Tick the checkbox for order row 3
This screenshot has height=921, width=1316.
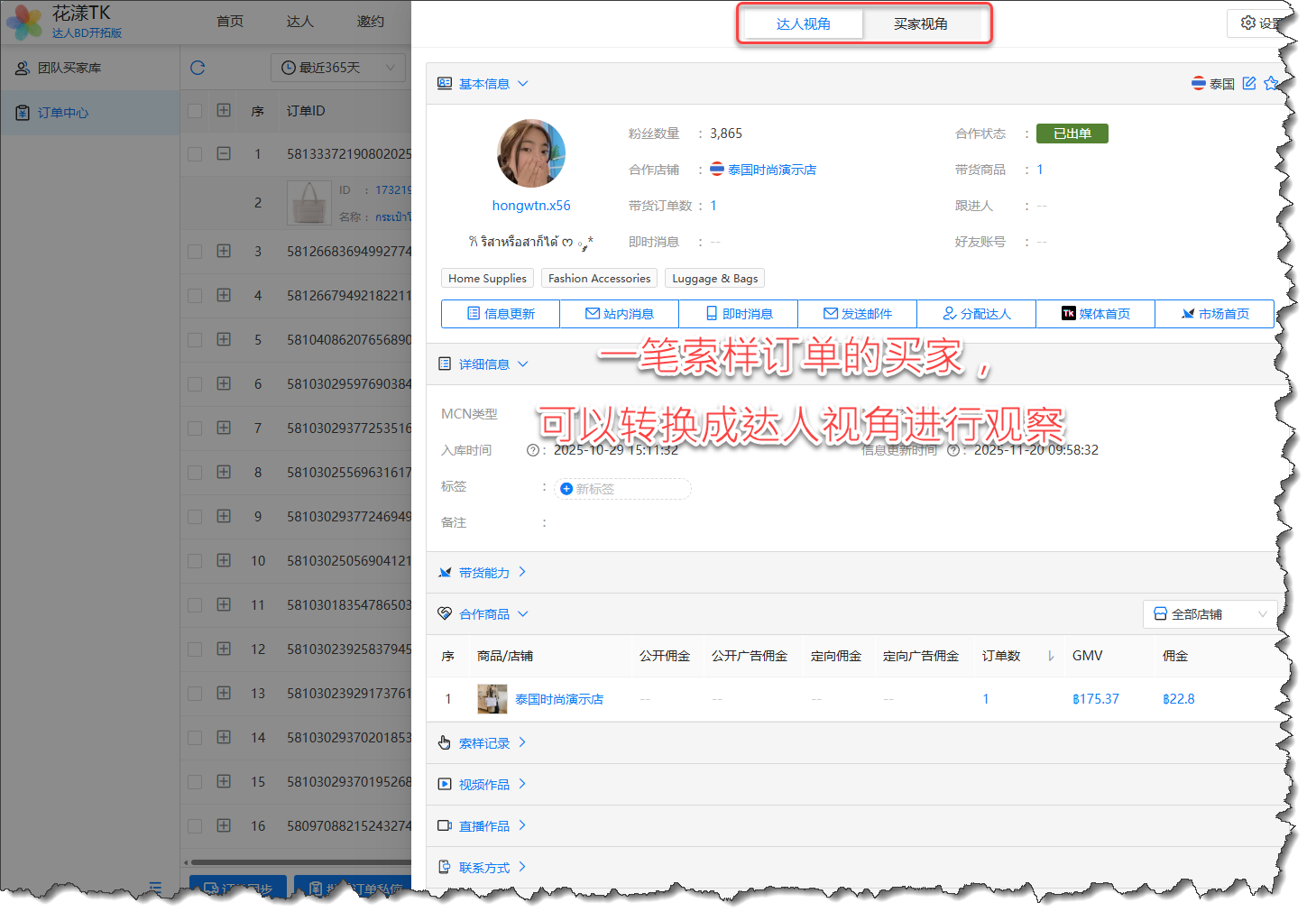(195, 252)
